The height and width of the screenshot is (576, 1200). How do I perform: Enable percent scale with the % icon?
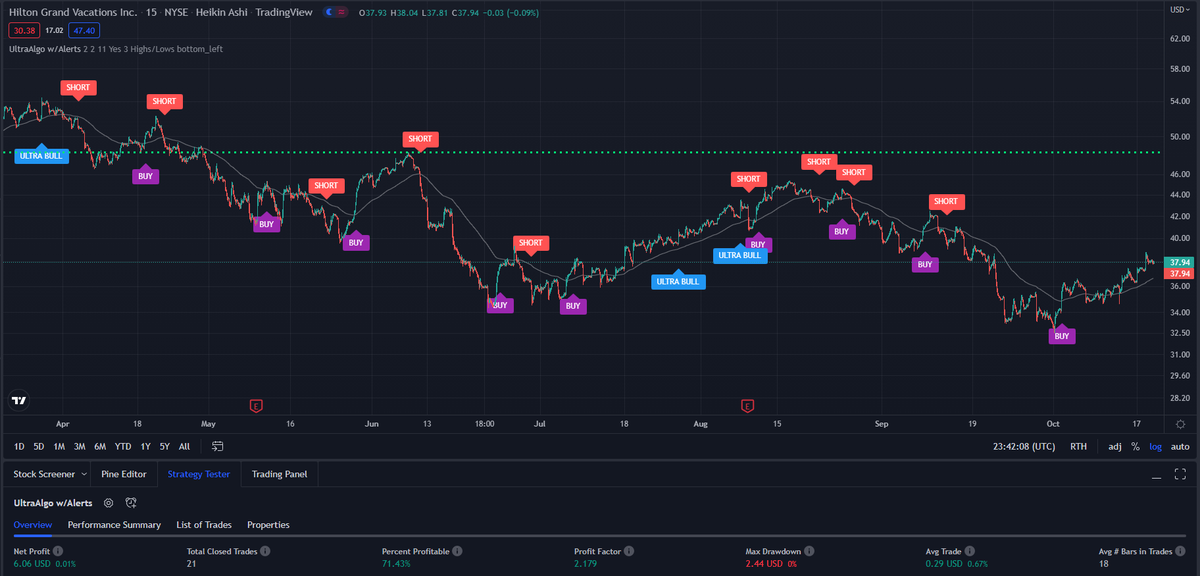click(1135, 446)
